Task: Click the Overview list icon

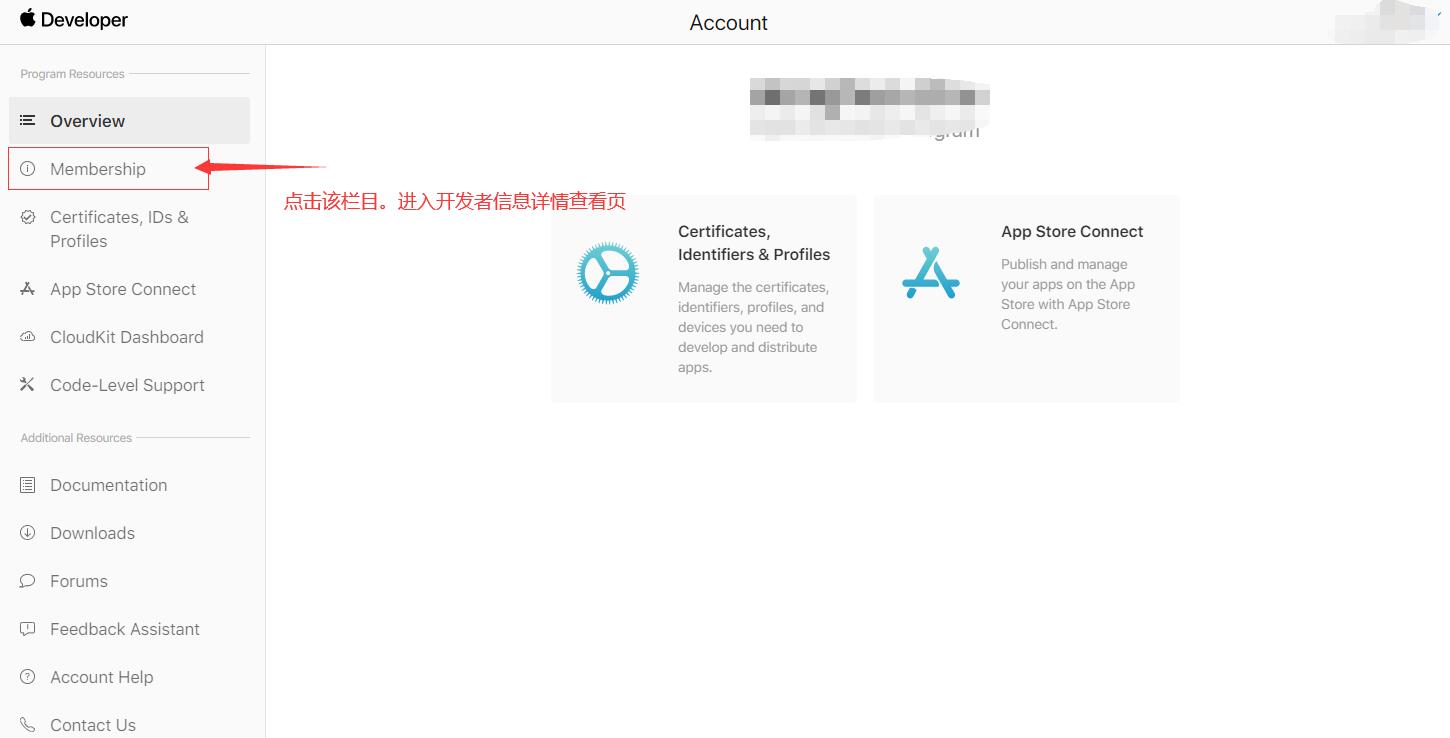Action: coord(28,121)
